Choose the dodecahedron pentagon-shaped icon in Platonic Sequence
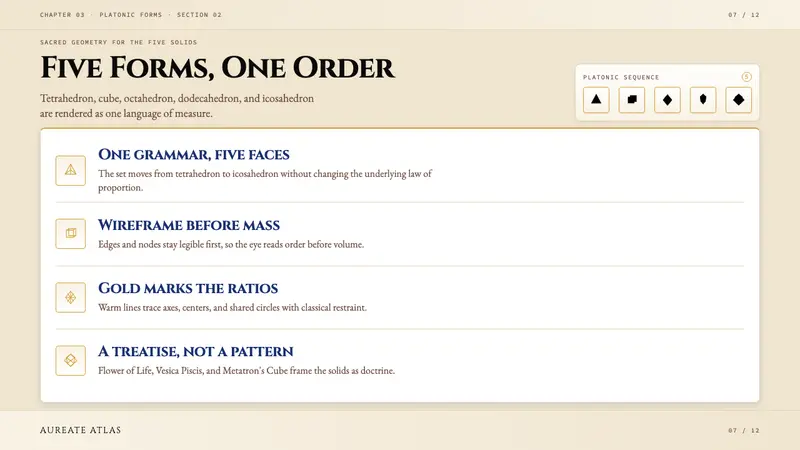Image resolution: width=800 pixels, height=450 pixels. coord(703,99)
